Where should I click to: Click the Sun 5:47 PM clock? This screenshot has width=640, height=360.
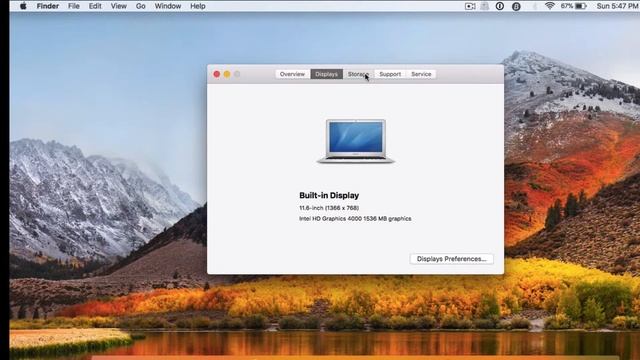[617, 6]
